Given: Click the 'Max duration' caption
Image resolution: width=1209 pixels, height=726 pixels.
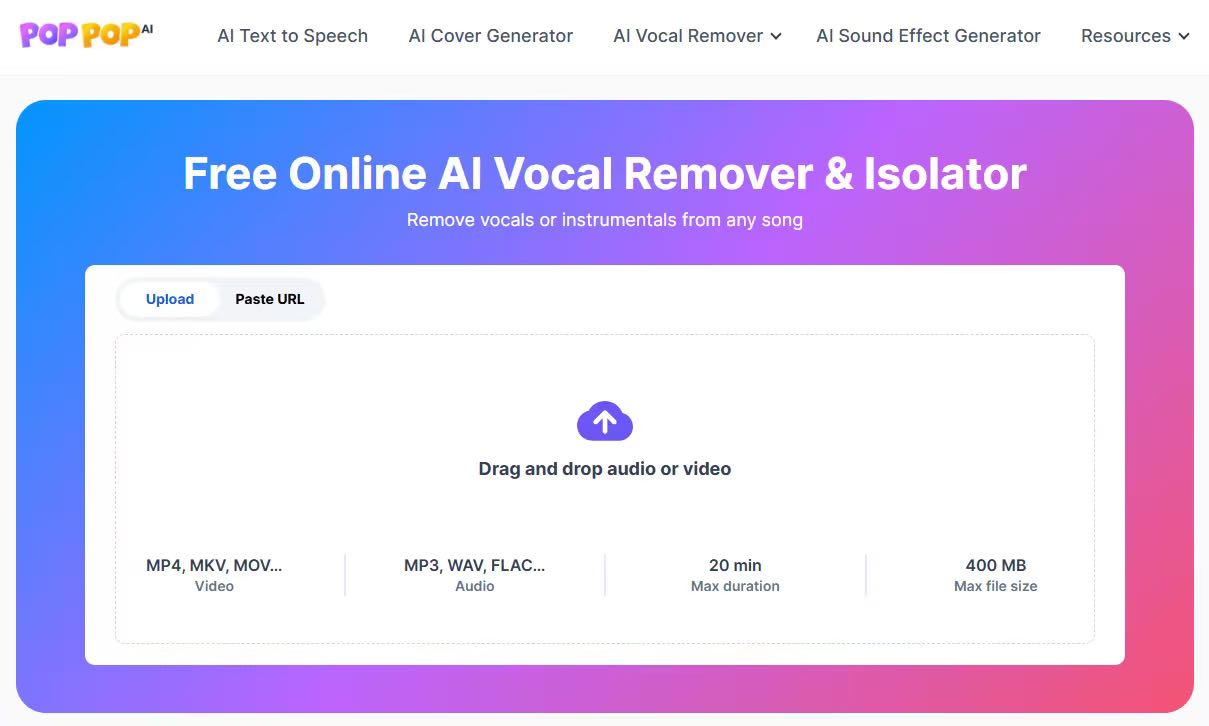Looking at the screenshot, I should [735, 586].
